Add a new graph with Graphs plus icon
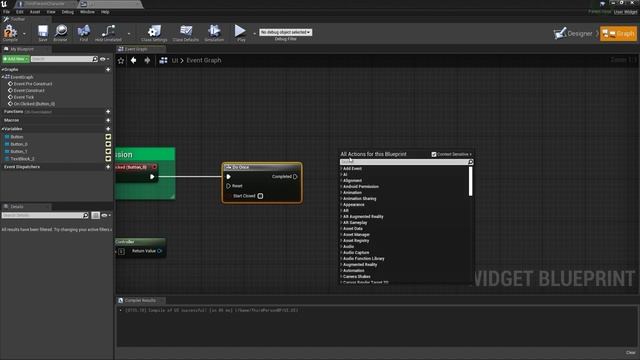The width and height of the screenshot is (640, 360). (108, 70)
